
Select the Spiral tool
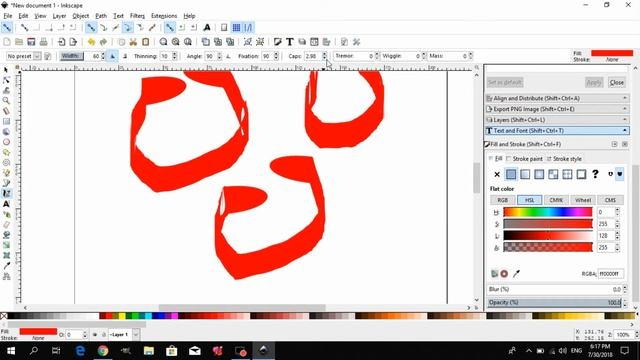pos(6,162)
